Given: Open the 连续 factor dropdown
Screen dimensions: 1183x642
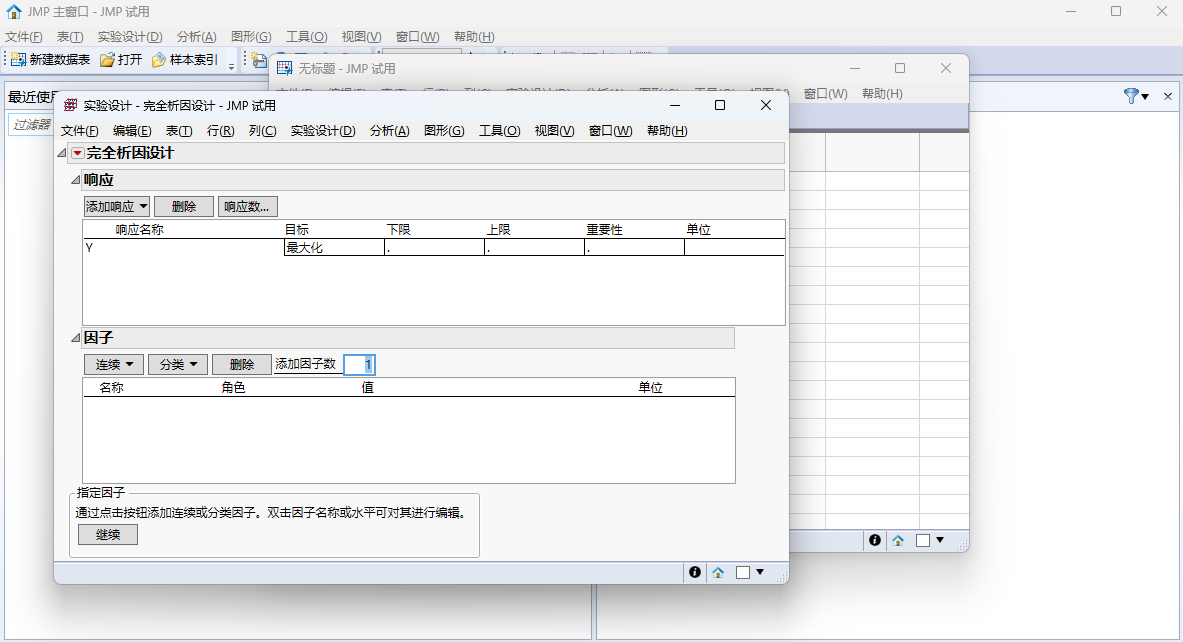Looking at the screenshot, I should coord(113,365).
